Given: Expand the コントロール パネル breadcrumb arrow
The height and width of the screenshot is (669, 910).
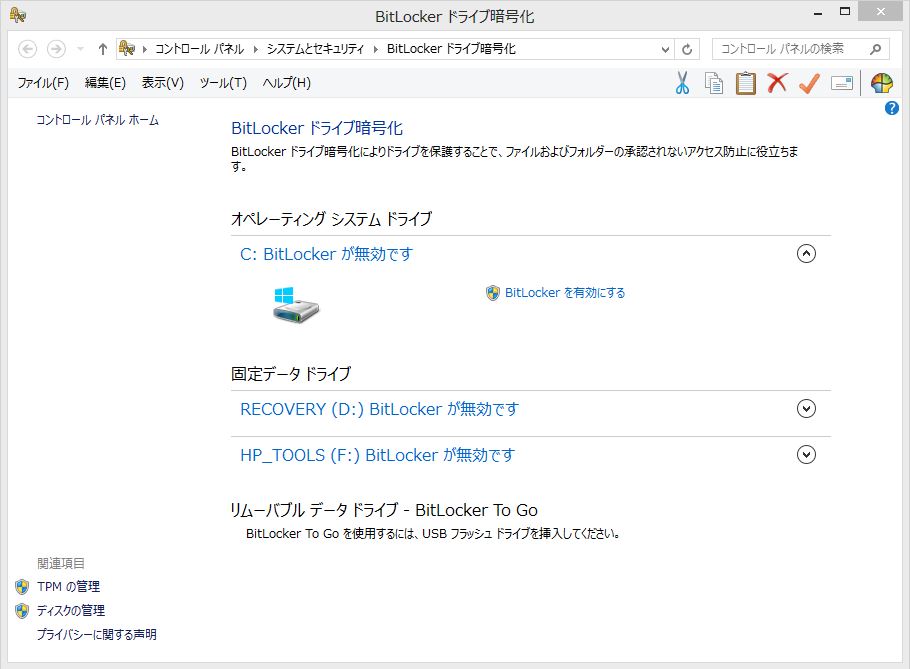Looking at the screenshot, I should [255, 49].
